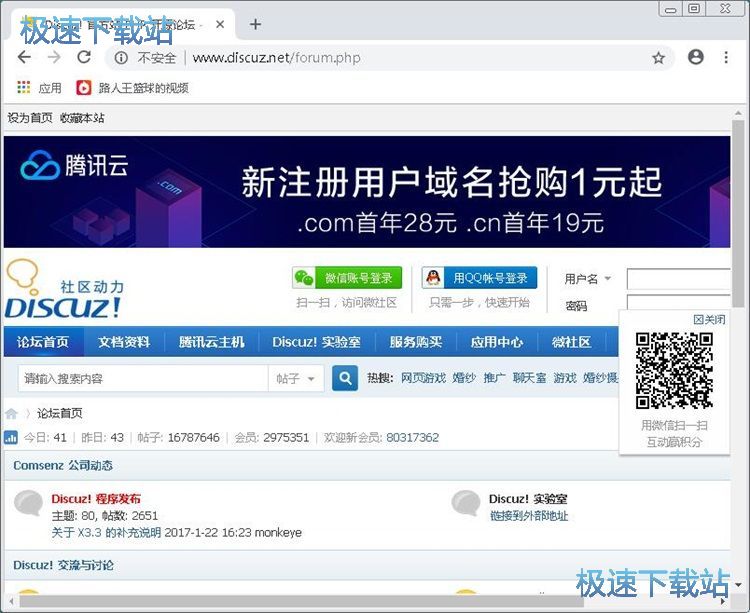Open new member 80317362 profile link
The image size is (750, 613).
click(x=412, y=438)
